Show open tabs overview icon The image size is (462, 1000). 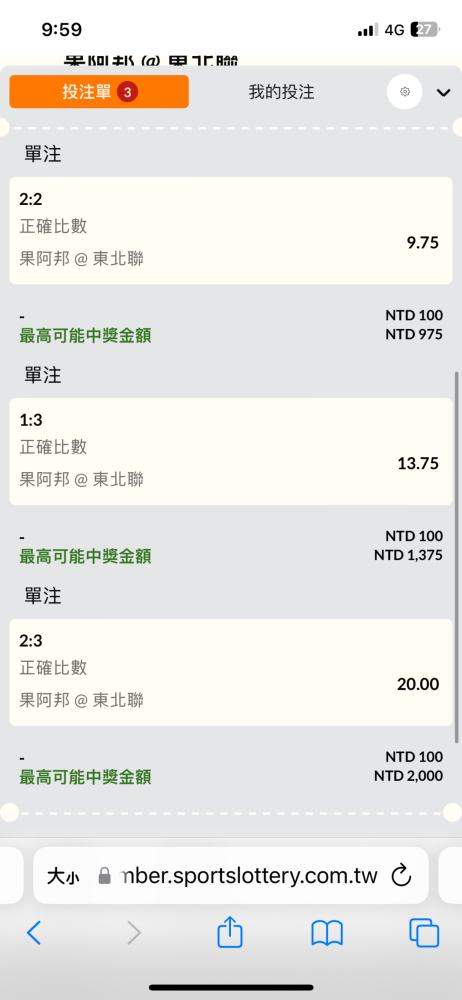click(424, 933)
